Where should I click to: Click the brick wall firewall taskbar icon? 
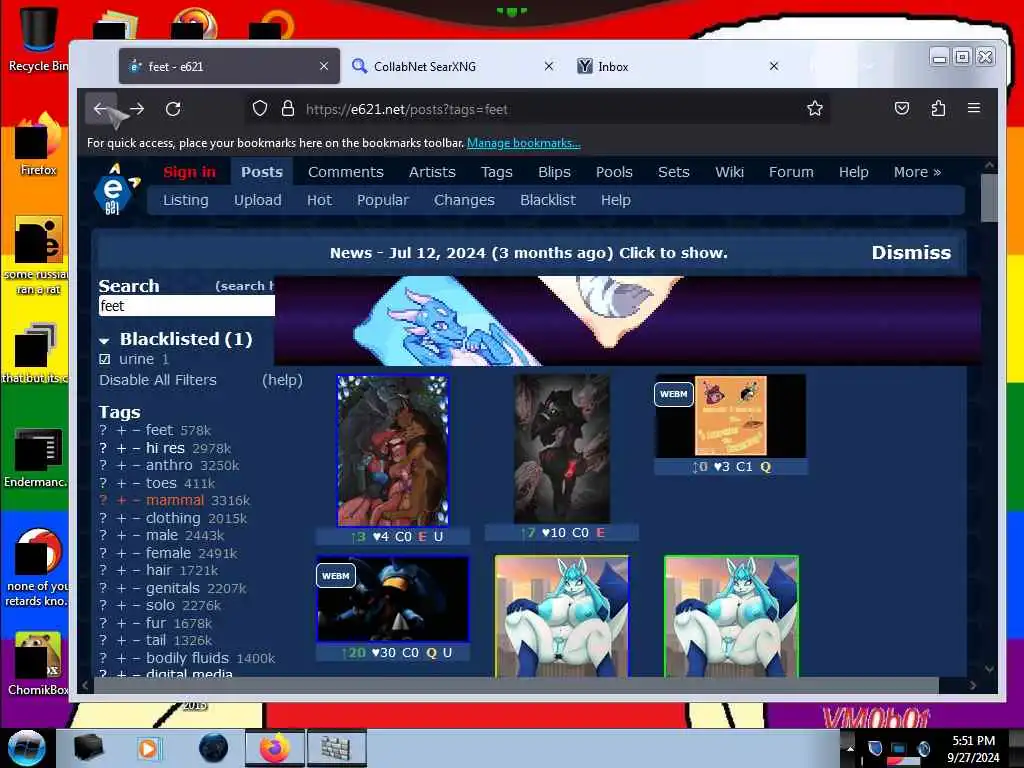[336, 748]
